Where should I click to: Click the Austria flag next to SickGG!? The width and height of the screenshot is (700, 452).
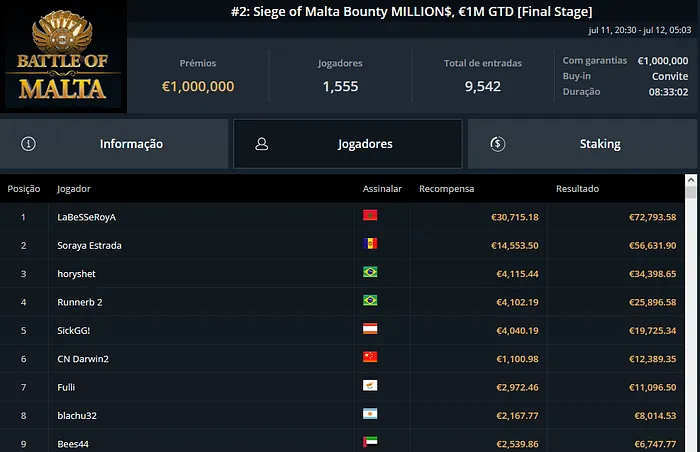(x=370, y=329)
